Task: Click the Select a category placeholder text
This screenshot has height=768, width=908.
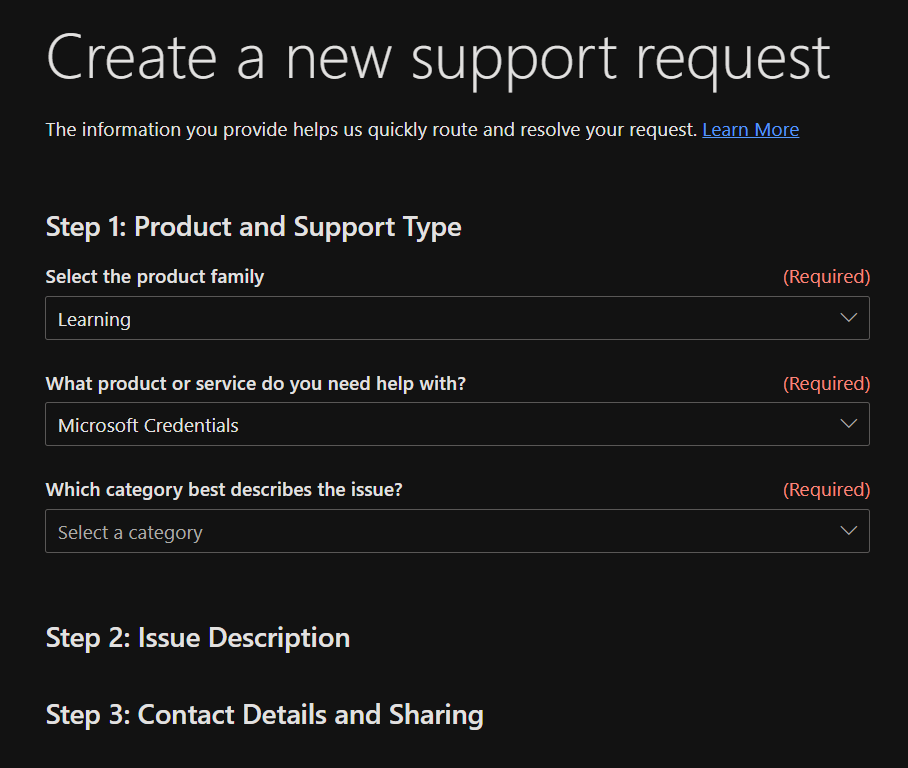Action: [x=130, y=533]
